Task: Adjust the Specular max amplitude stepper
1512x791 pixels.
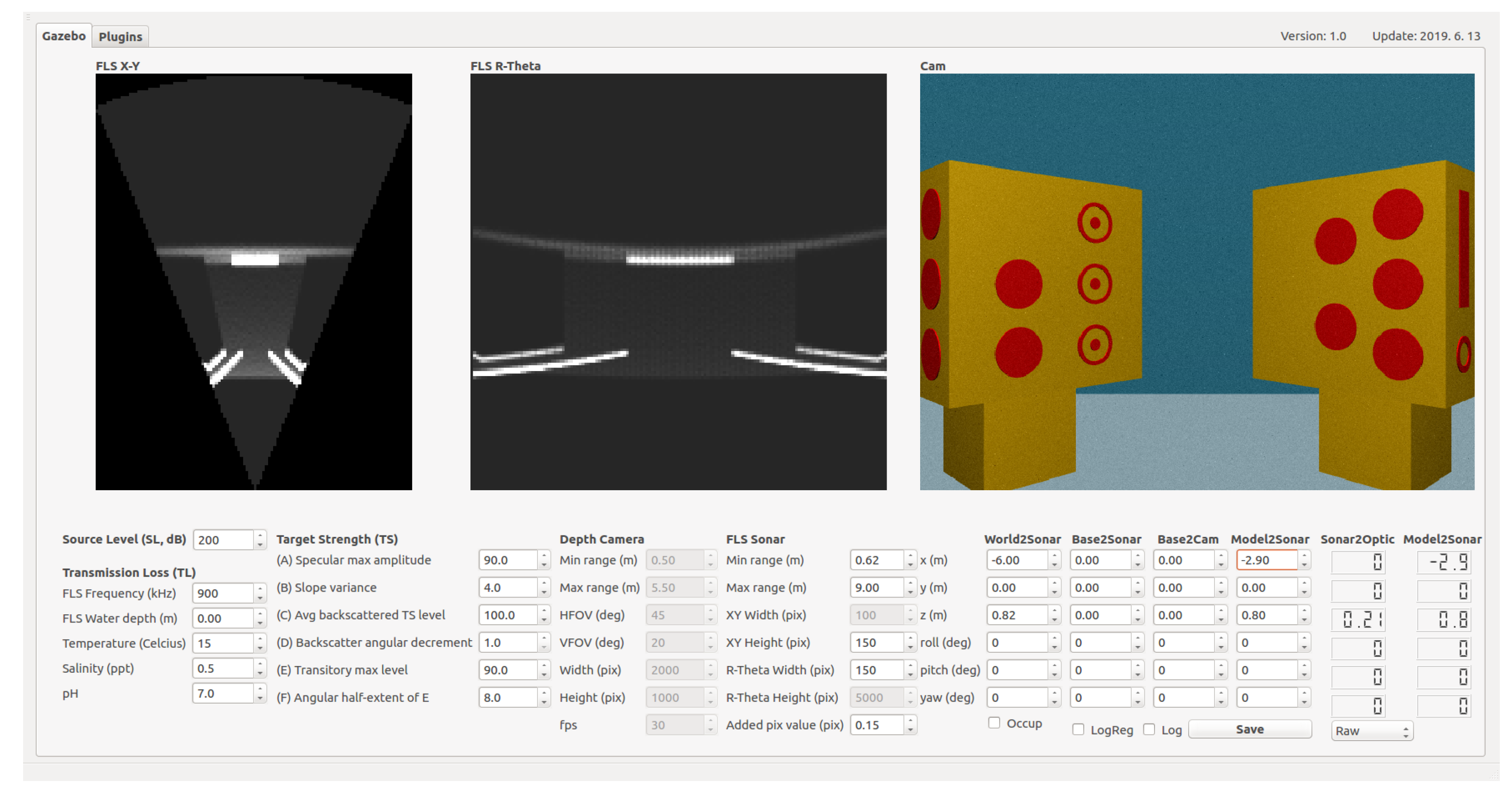Action: [x=544, y=560]
